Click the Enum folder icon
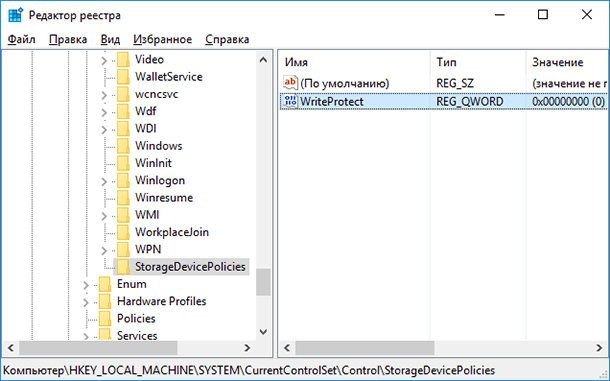Image resolution: width=610 pixels, height=381 pixels. point(105,284)
